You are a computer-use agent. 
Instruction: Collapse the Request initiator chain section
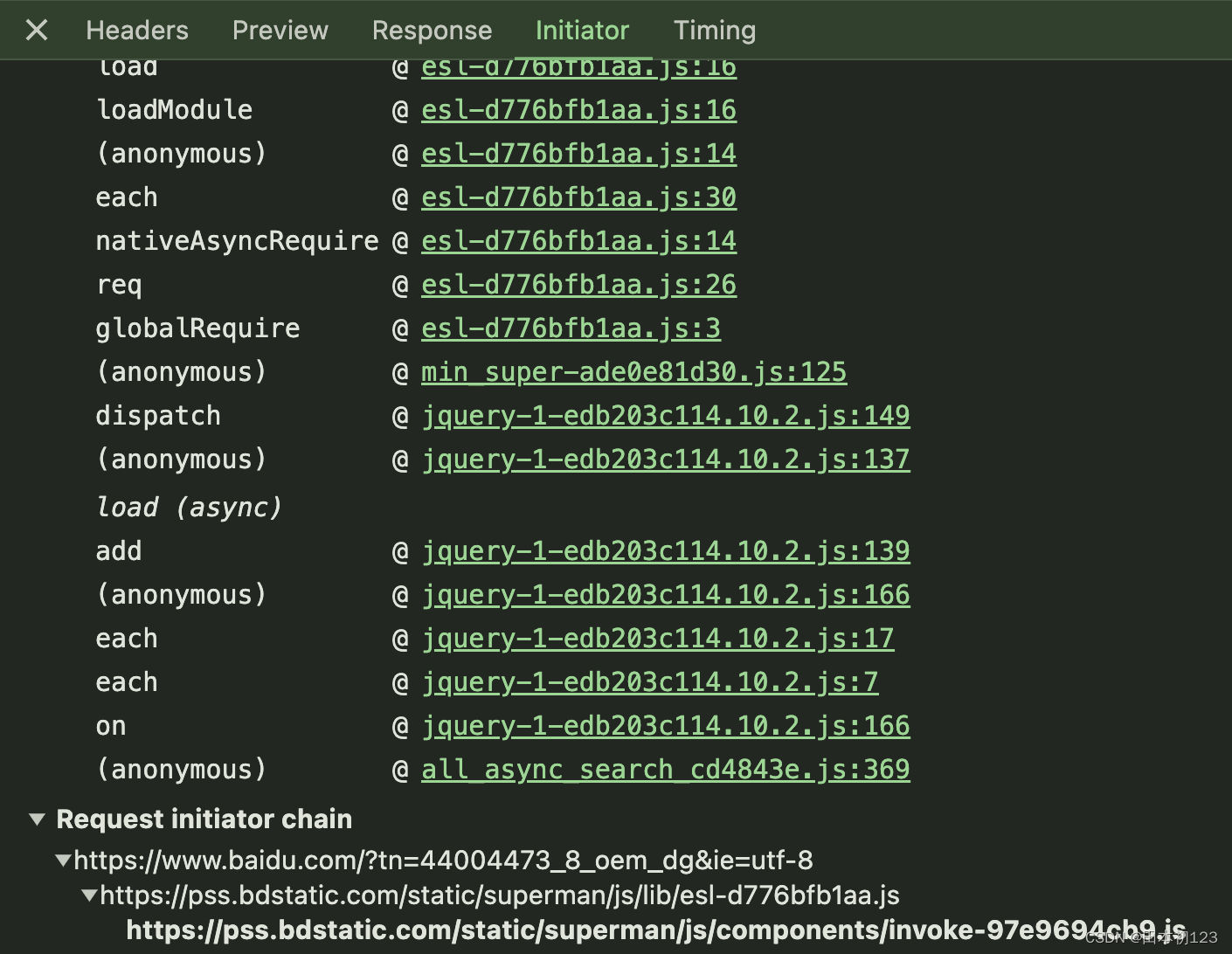click(x=37, y=819)
